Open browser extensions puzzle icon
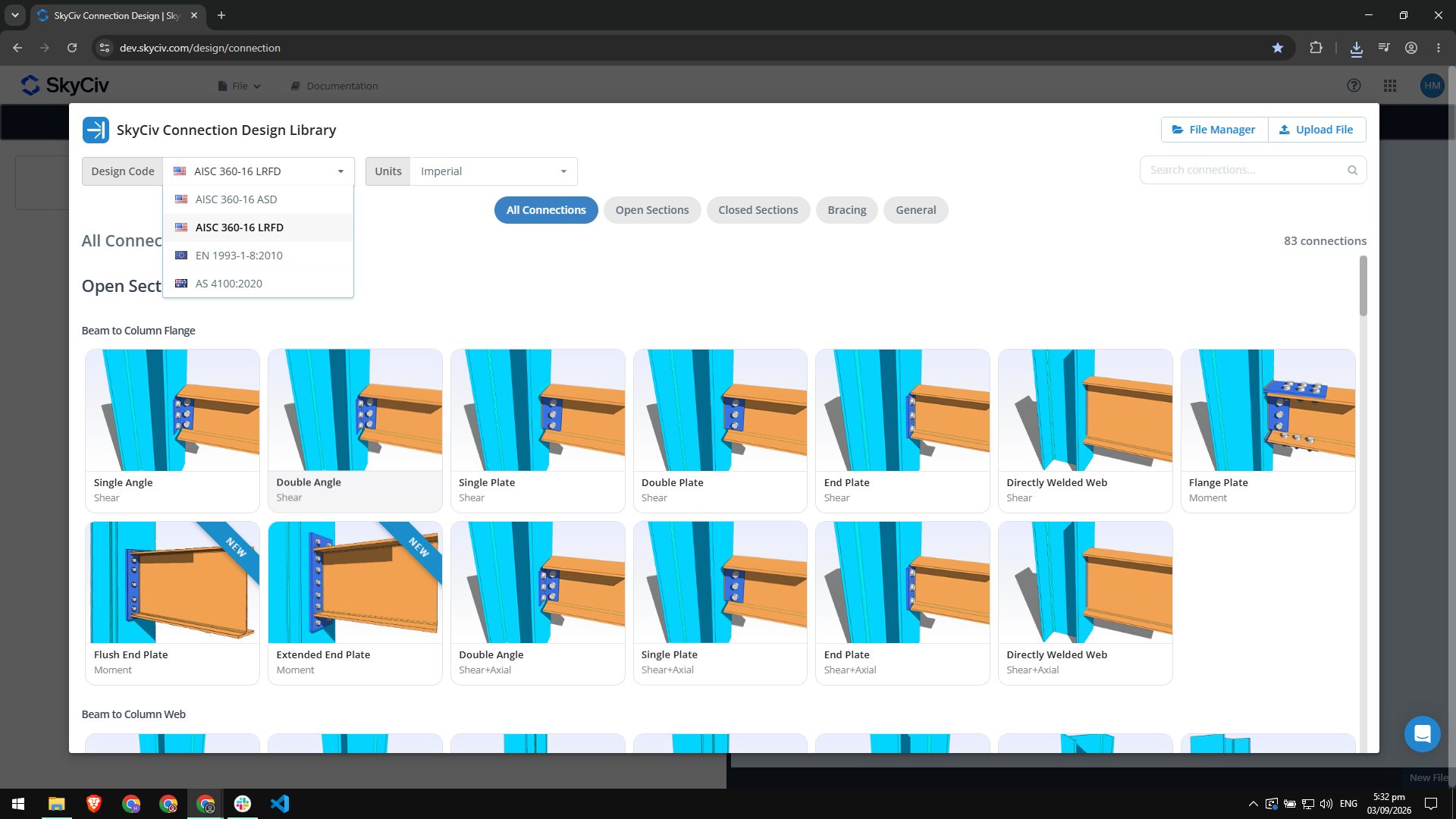The image size is (1456, 819). [x=1316, y=48]
